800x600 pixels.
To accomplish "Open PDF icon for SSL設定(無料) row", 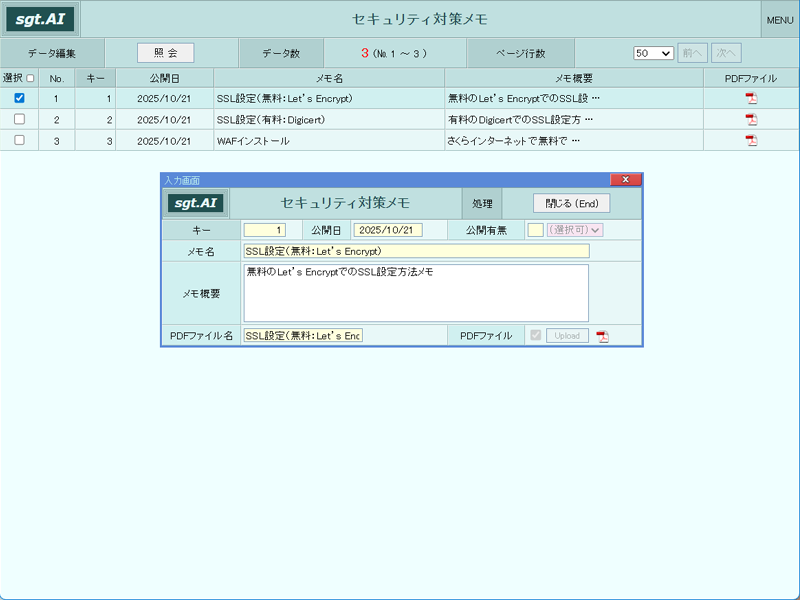I will pyautogui.click(x=751, y=98).
